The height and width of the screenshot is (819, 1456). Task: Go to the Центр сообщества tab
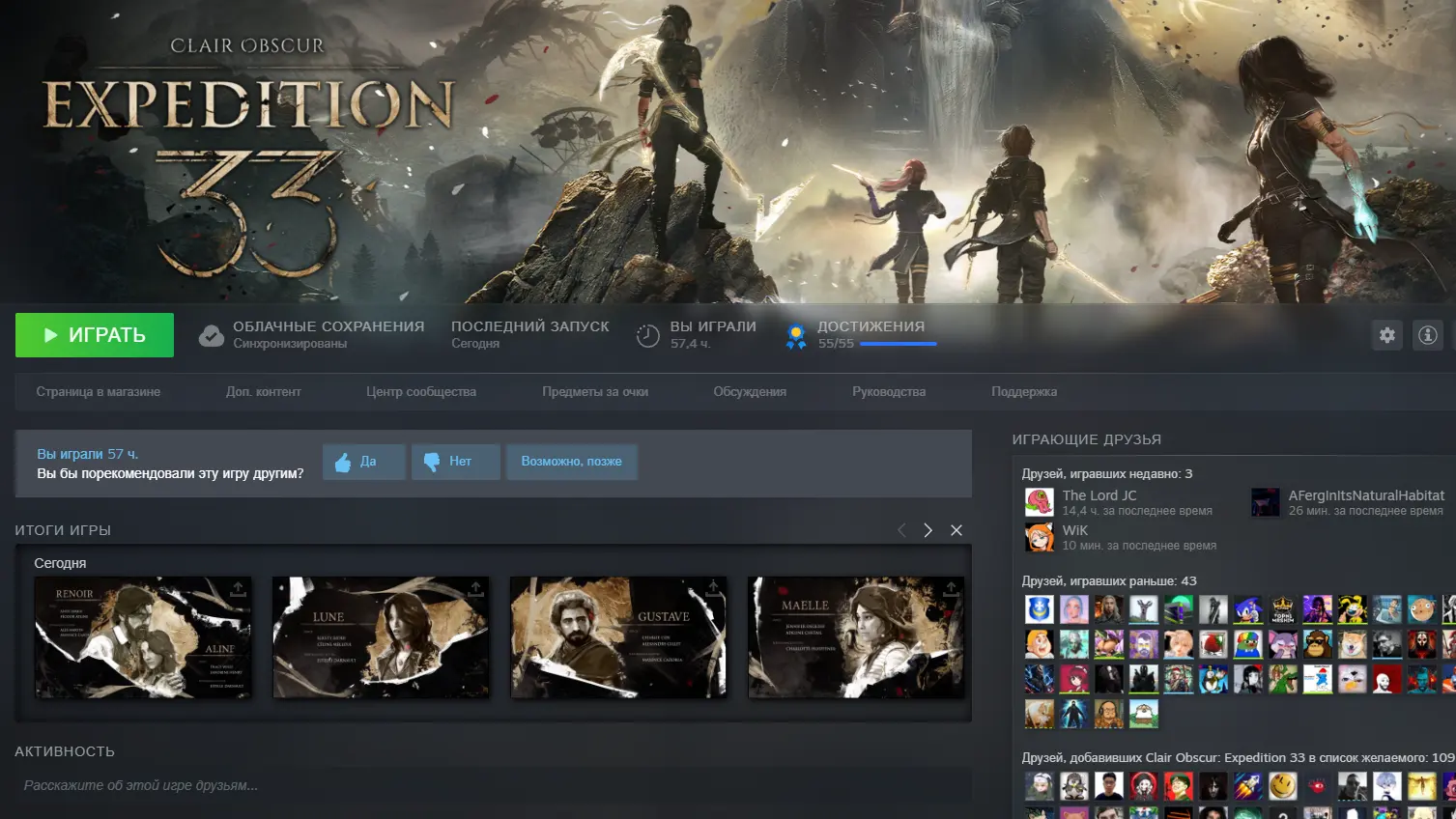coord(421,392)
